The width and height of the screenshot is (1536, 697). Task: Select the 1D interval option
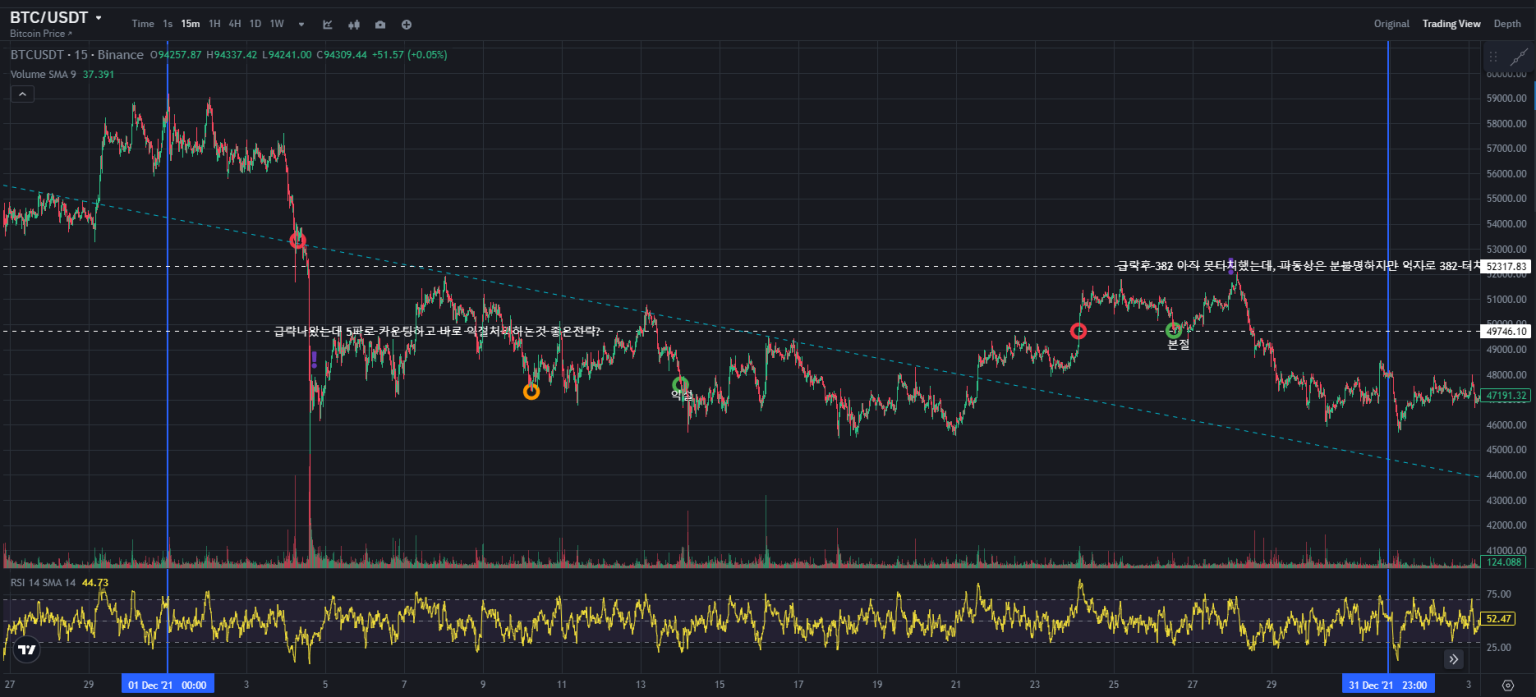tap(255, 24)
